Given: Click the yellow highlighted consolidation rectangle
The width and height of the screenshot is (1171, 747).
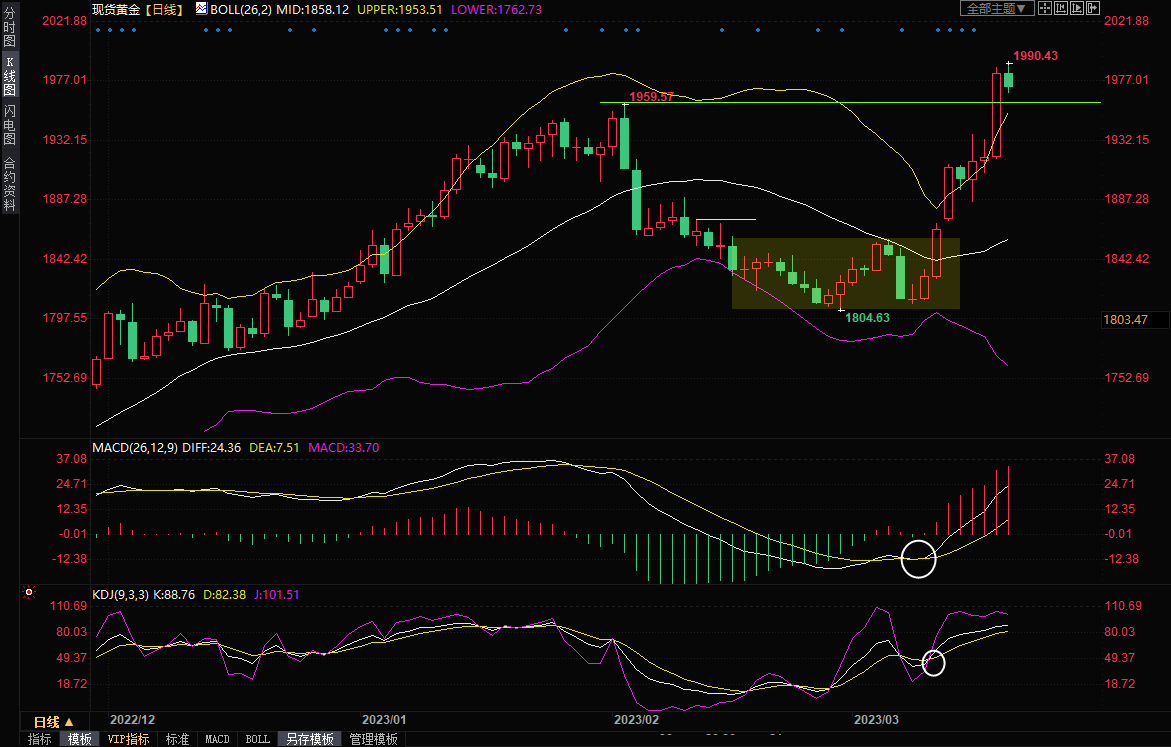Looking at the screenshot, I should point(845,273).
